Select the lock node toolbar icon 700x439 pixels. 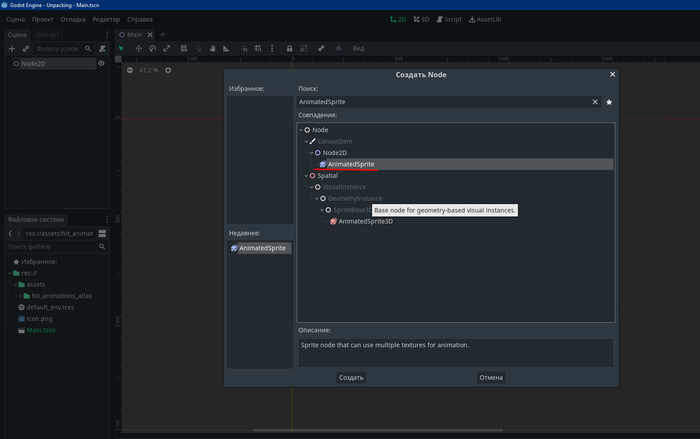(289, 48)
